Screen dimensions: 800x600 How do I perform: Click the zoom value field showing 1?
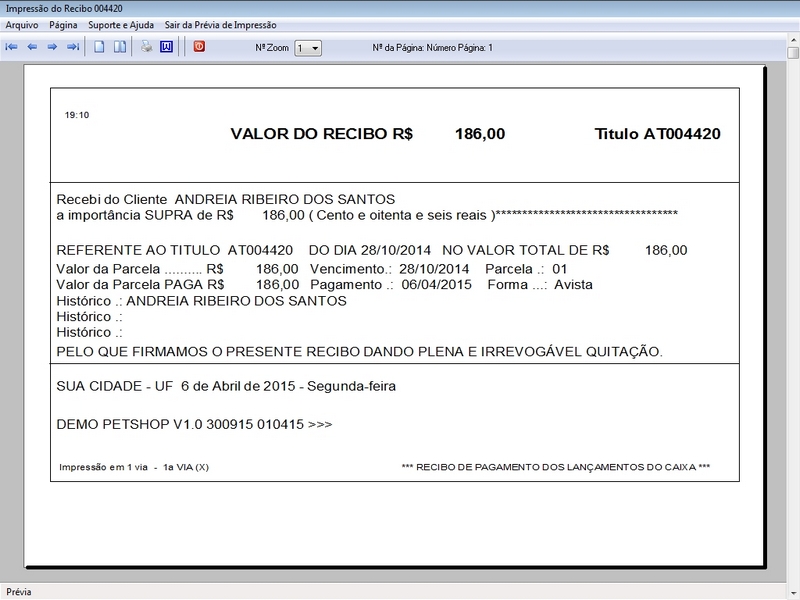[303, 45]
